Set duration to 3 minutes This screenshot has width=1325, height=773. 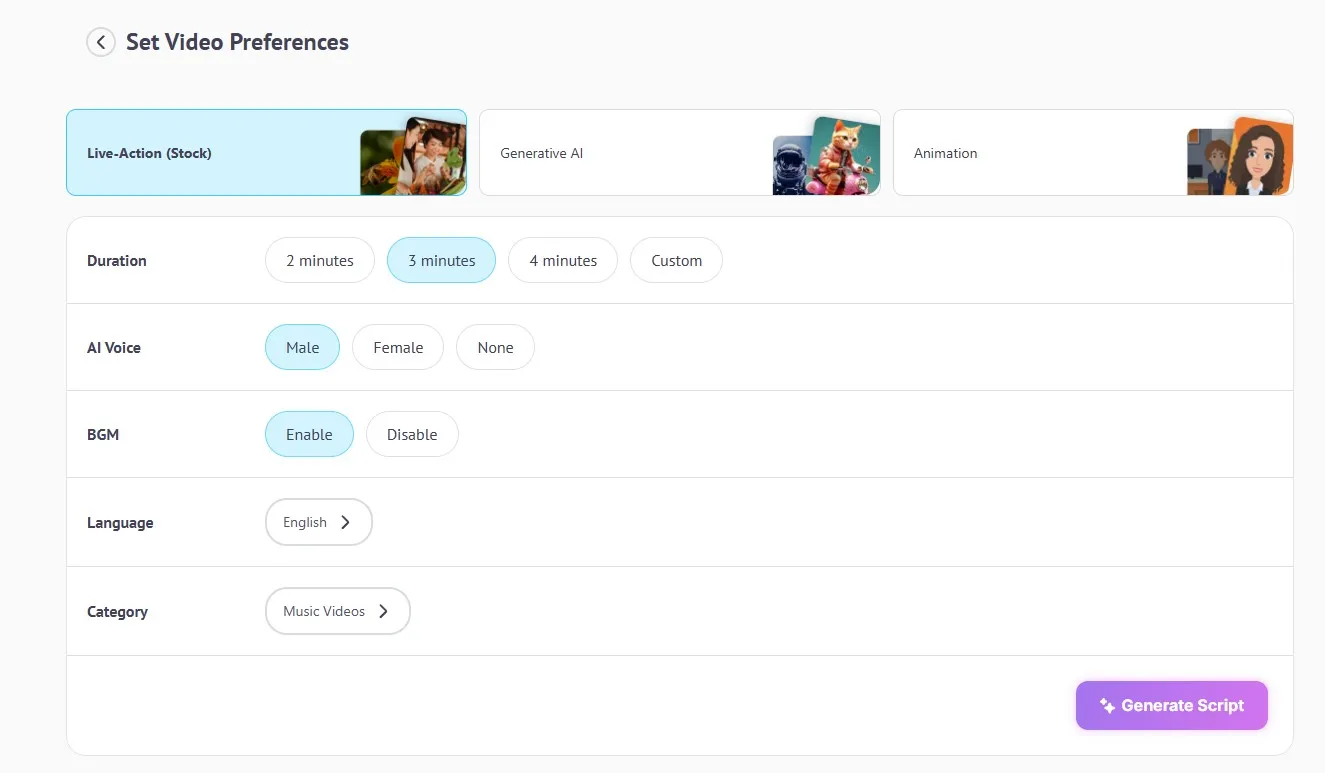(441, 260)
